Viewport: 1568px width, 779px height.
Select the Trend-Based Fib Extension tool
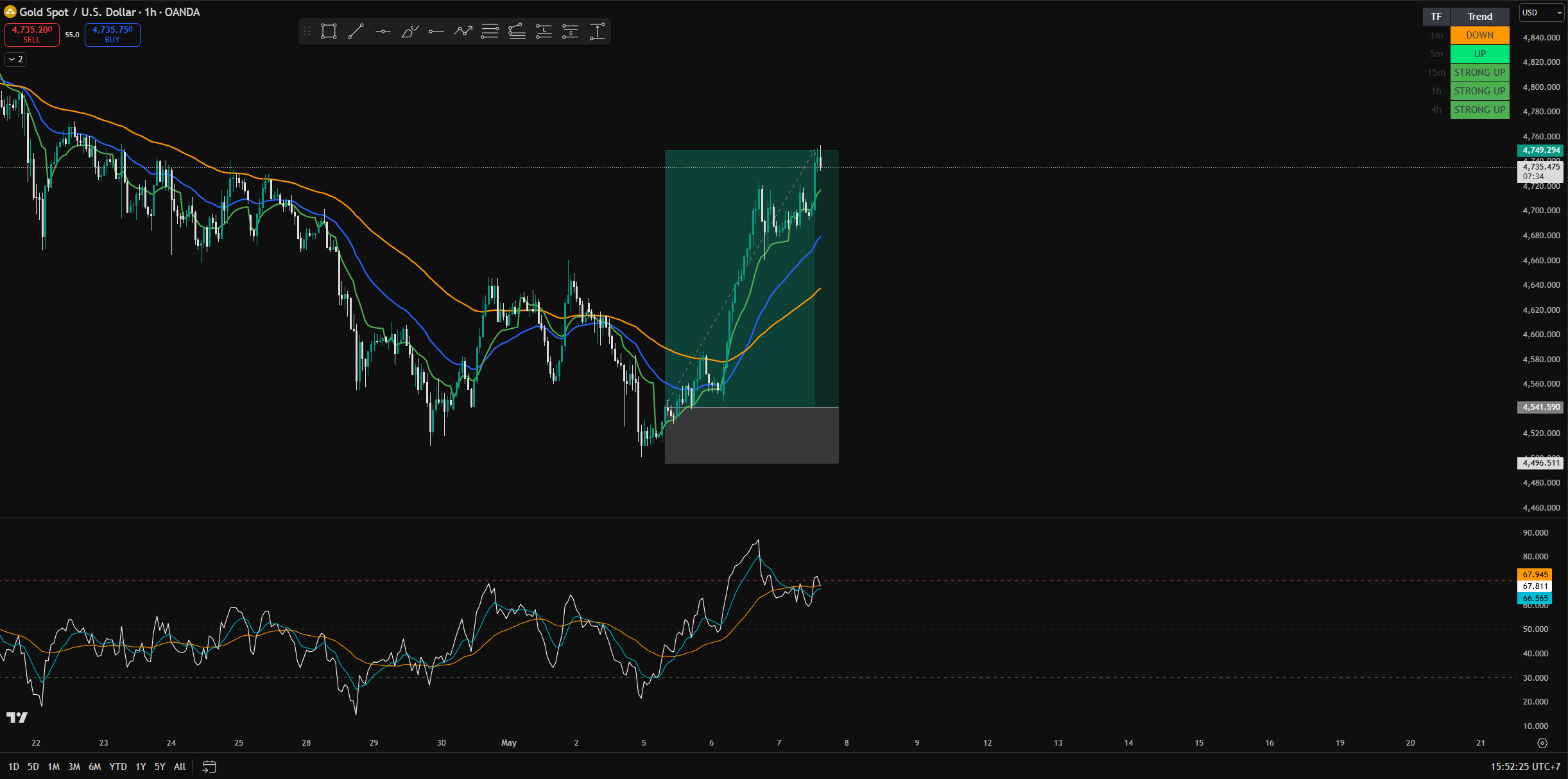517,31
